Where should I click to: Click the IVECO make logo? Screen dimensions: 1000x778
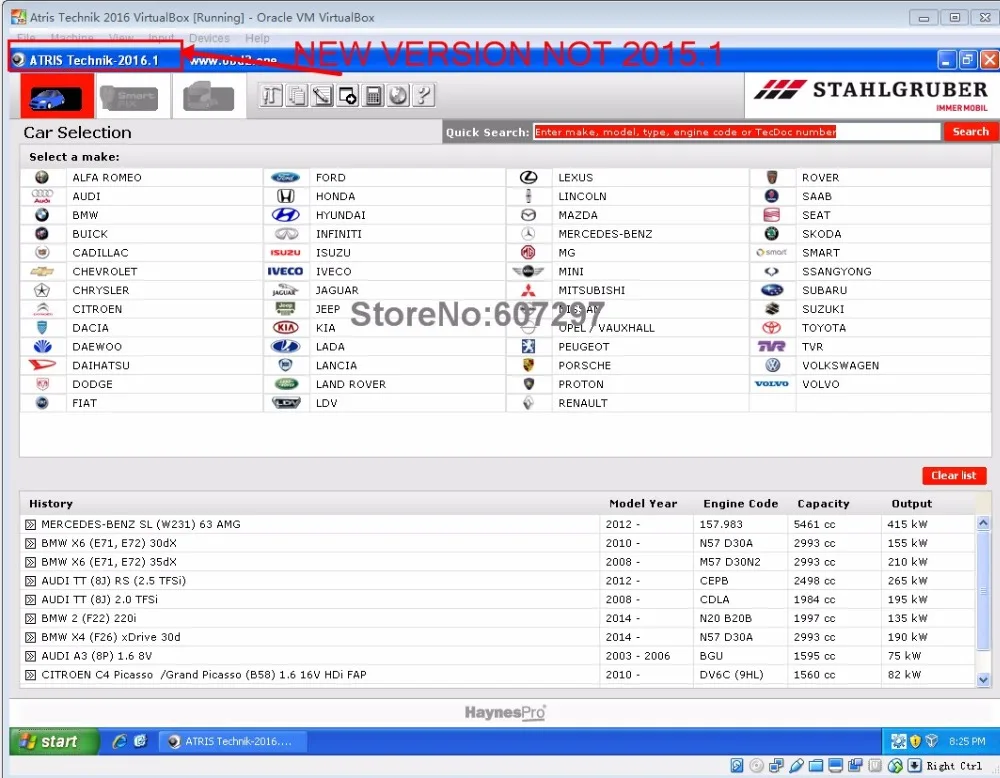284,272
